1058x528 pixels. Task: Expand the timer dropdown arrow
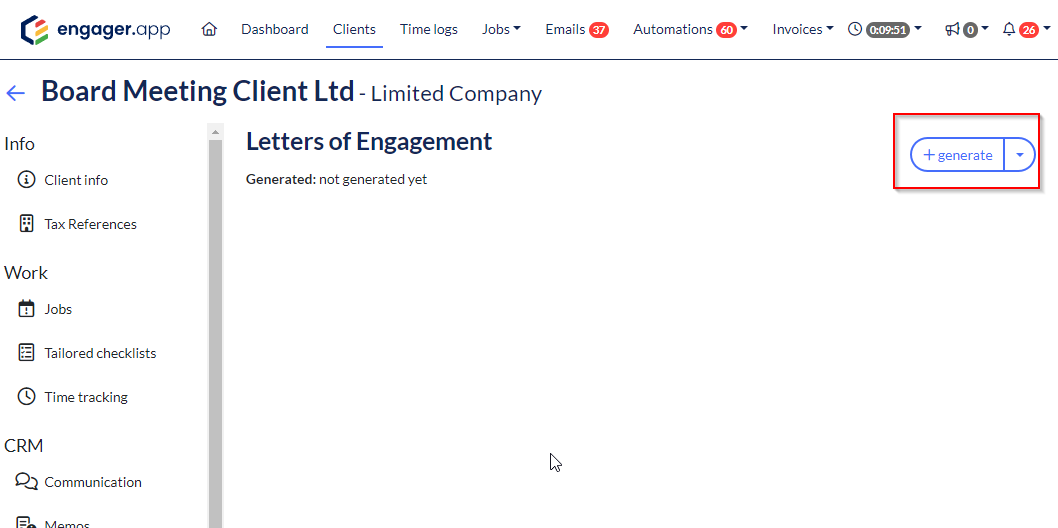point(918,29)
